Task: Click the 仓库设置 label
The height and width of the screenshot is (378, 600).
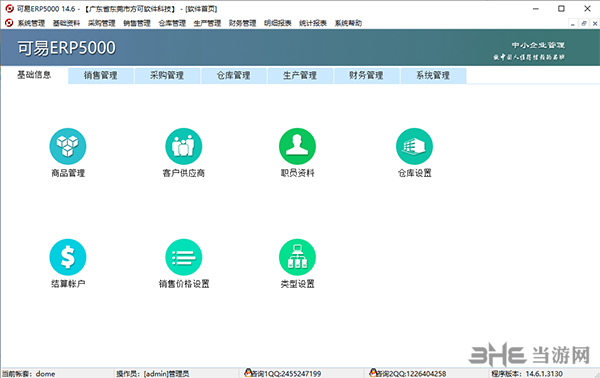Action: coord(415,173)
